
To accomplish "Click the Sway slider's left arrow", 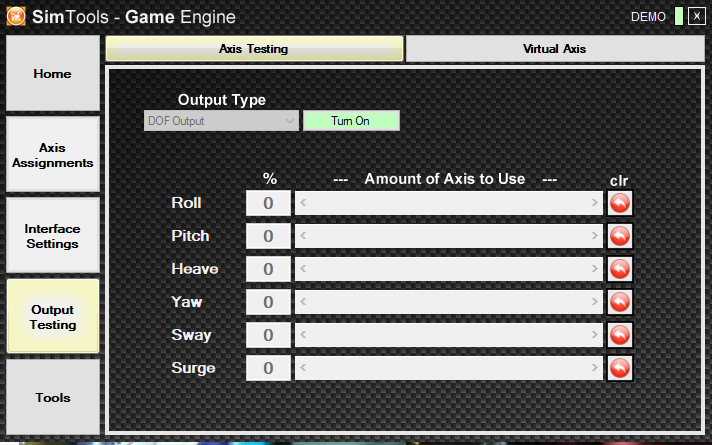I will (303, 335).
